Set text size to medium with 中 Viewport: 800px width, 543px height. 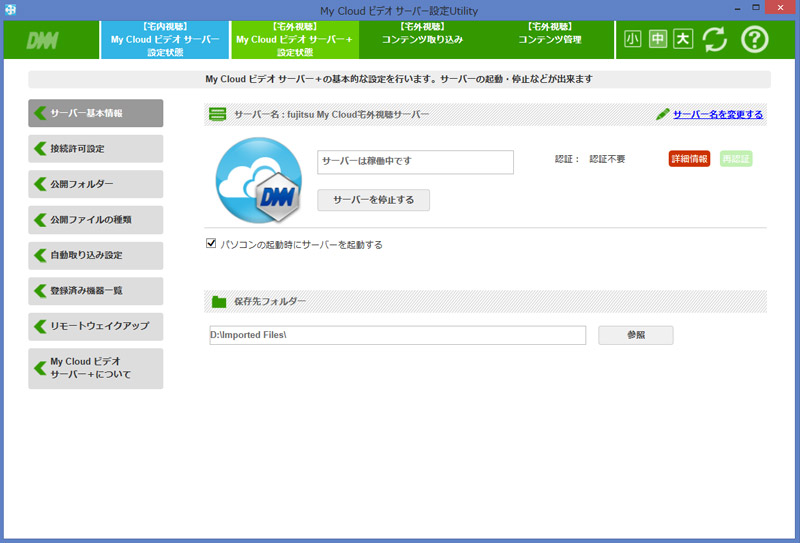click(657, 39)
